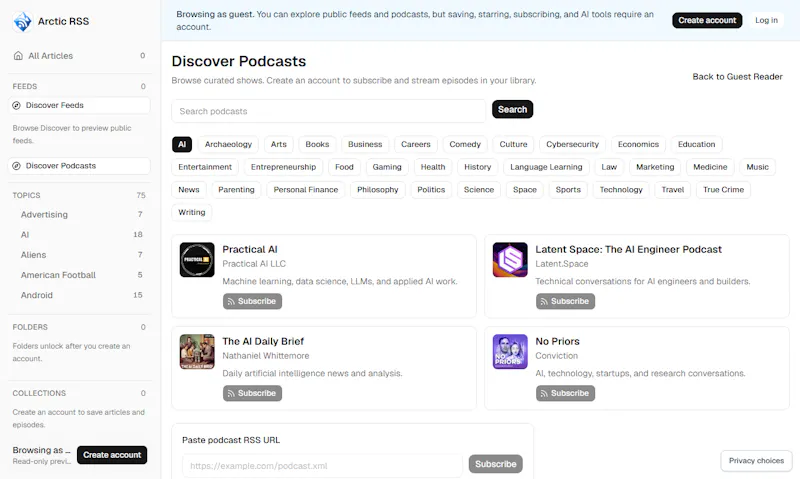Select the Music category
Image resolution: width=800 pixels, height=479 pixels.
pyautogui.click(x=757, y=167)
